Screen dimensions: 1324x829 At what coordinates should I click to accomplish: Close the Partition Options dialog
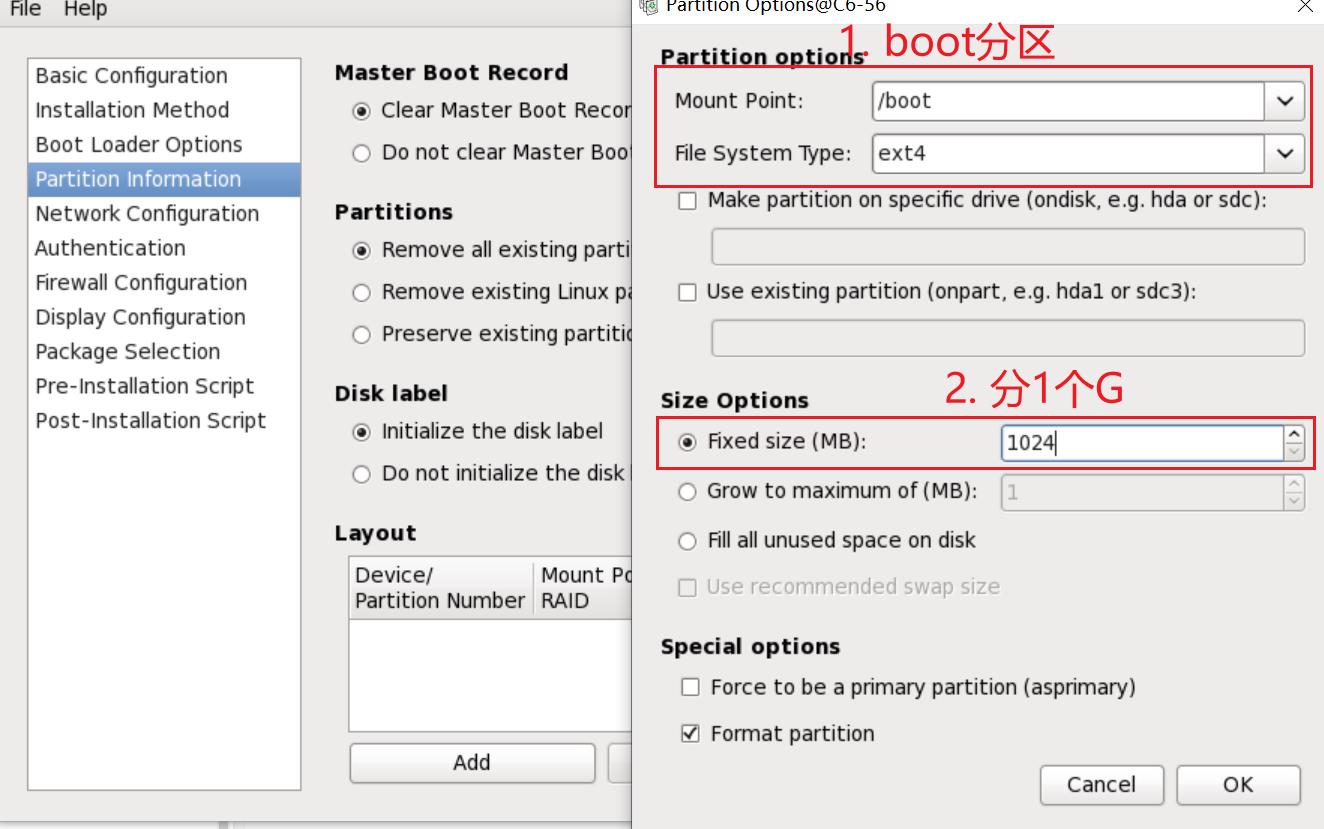click(x=1305, y=6)
